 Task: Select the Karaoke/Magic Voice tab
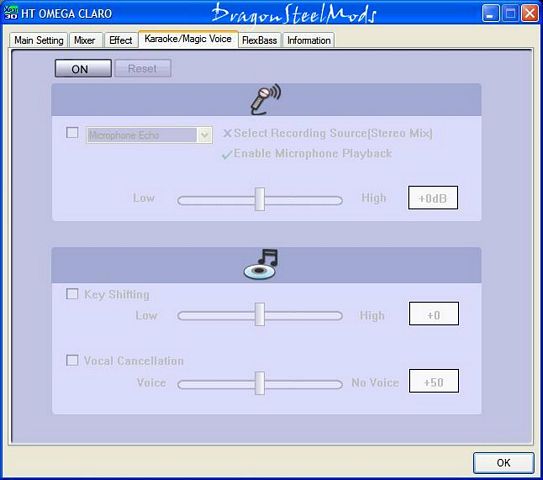[188, 39]
